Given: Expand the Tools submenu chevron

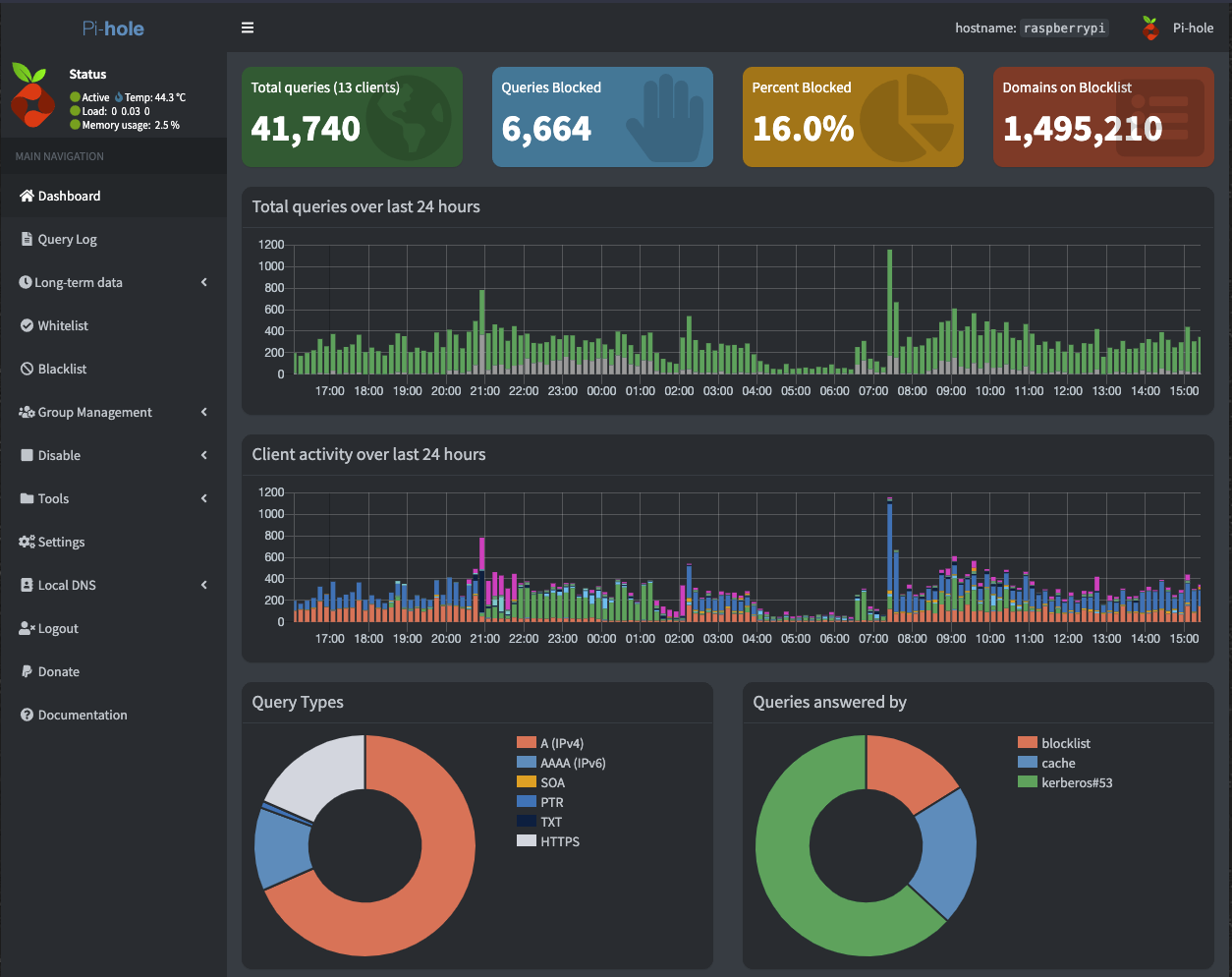Looking at the screenshot, I should (x=204, y=498).
